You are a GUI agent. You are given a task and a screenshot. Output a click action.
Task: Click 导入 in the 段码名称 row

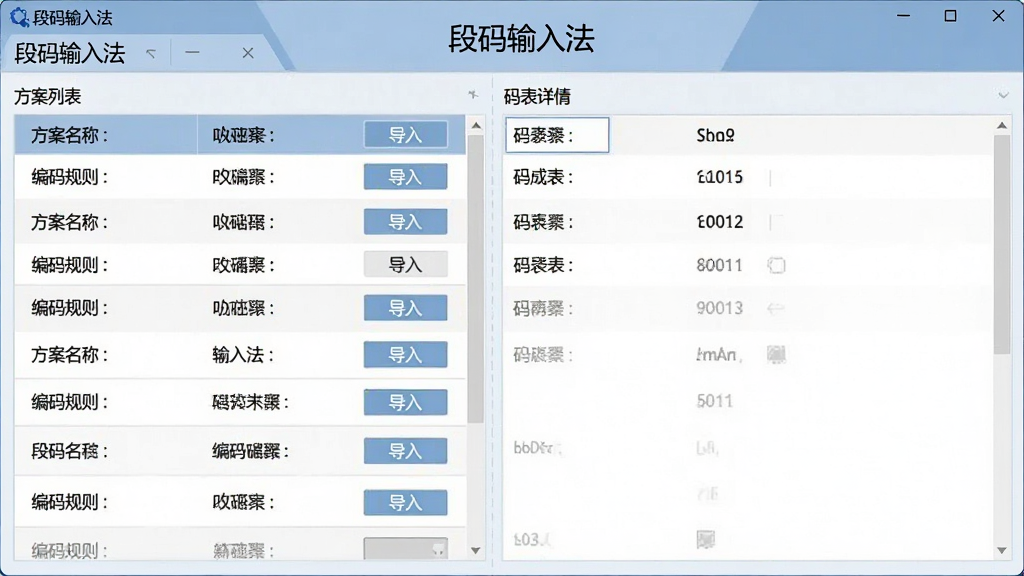click(406, 451)
